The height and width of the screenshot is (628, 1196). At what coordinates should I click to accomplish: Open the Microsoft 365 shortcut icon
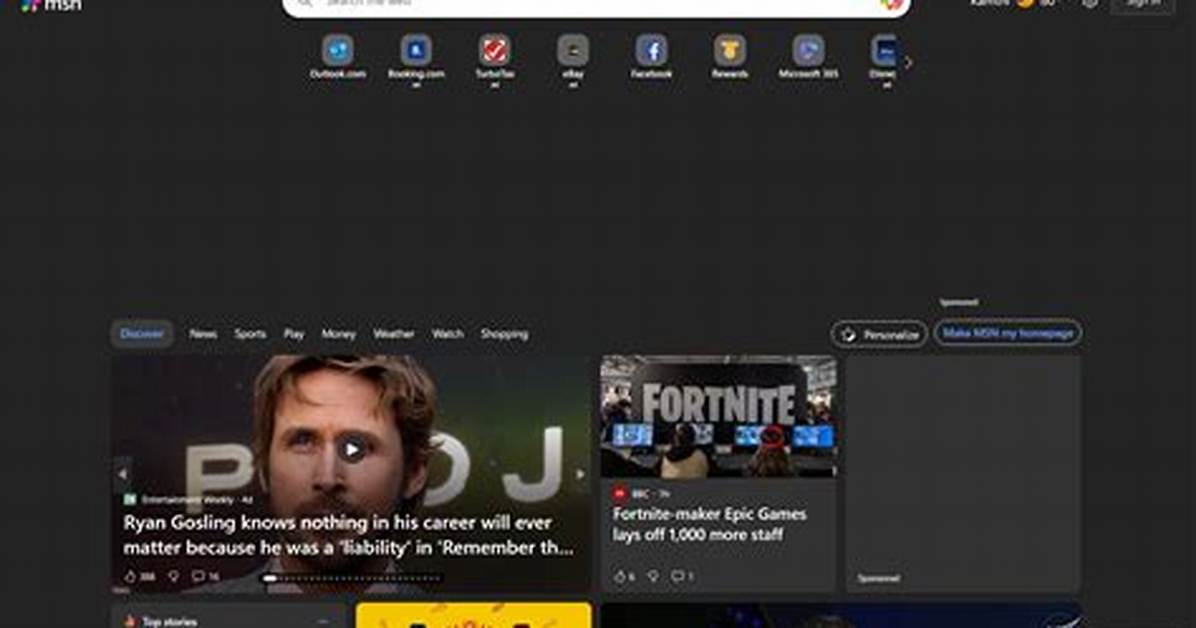click(809, 50)
